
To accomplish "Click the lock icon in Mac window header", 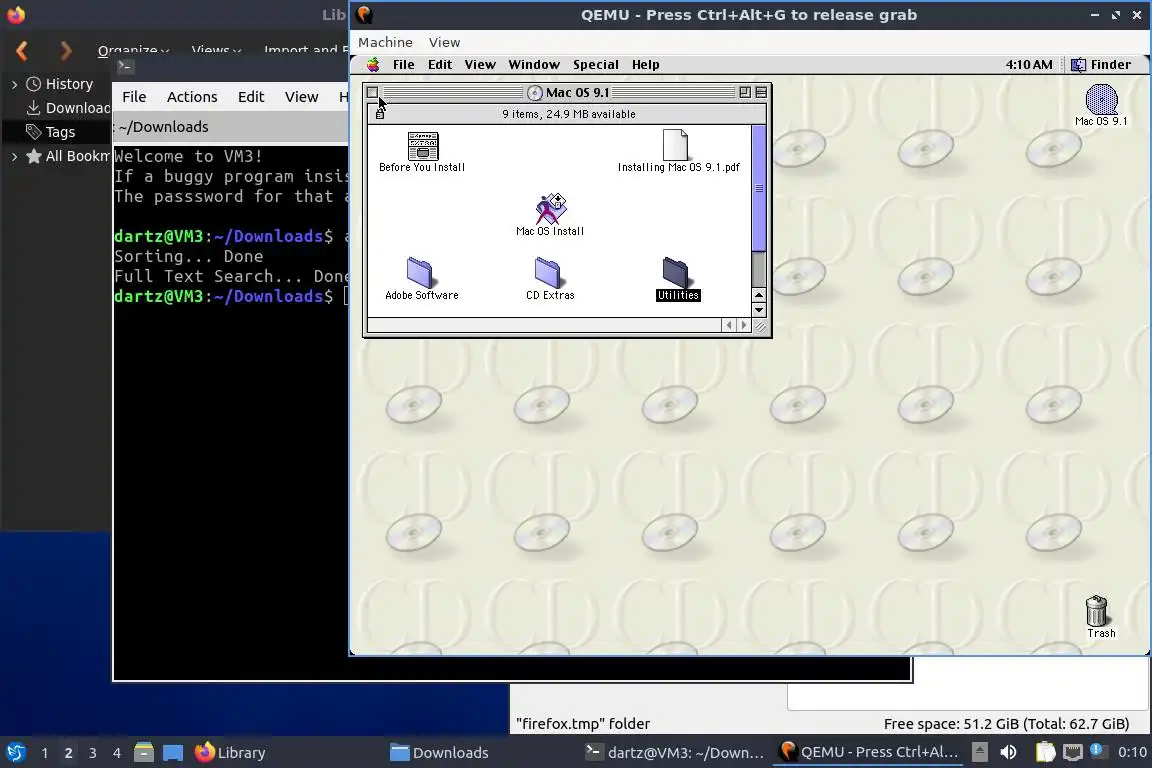I will [x=380, y=114].
